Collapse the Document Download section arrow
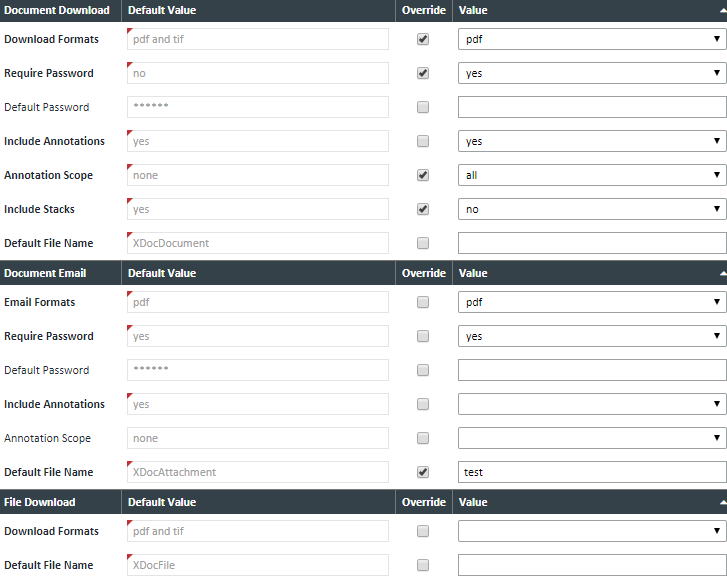The image size is (727, 578). (x=721, y=10)
